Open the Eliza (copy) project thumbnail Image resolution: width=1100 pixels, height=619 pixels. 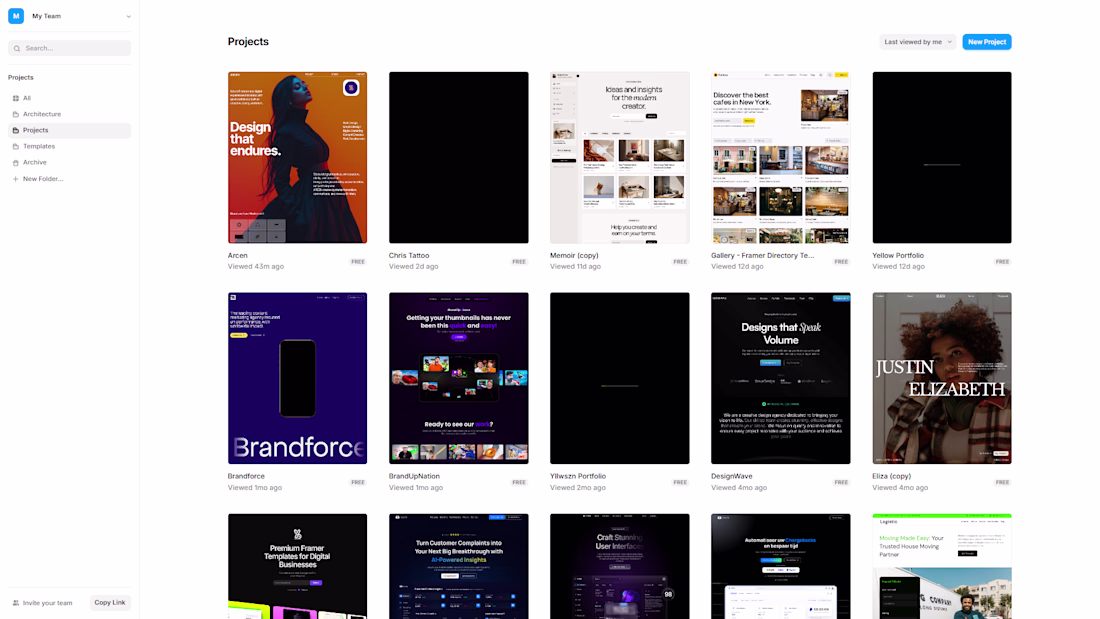942,378
